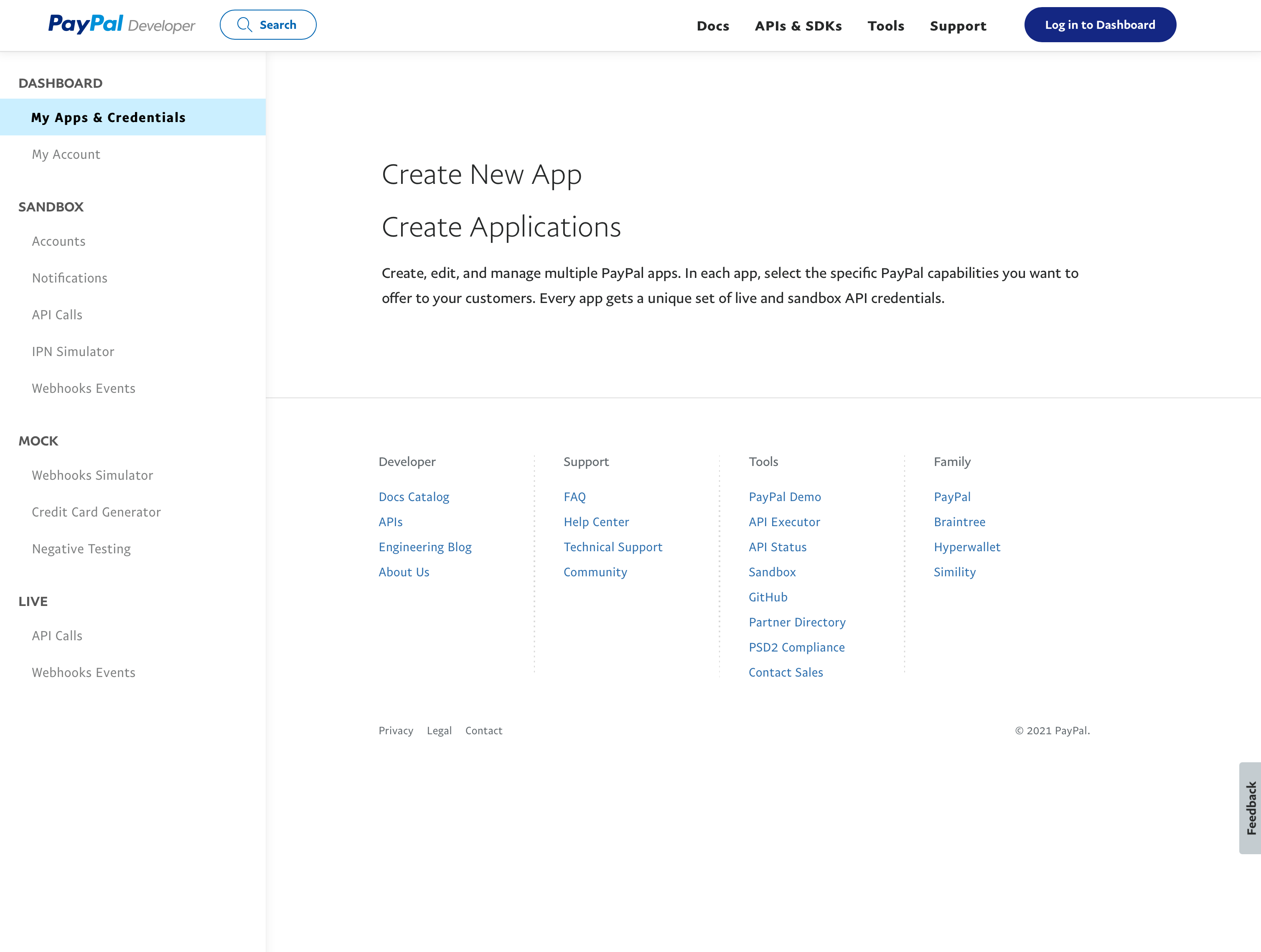Open Community link
This screenshot has width=1261, height=952.
[595, 573]
